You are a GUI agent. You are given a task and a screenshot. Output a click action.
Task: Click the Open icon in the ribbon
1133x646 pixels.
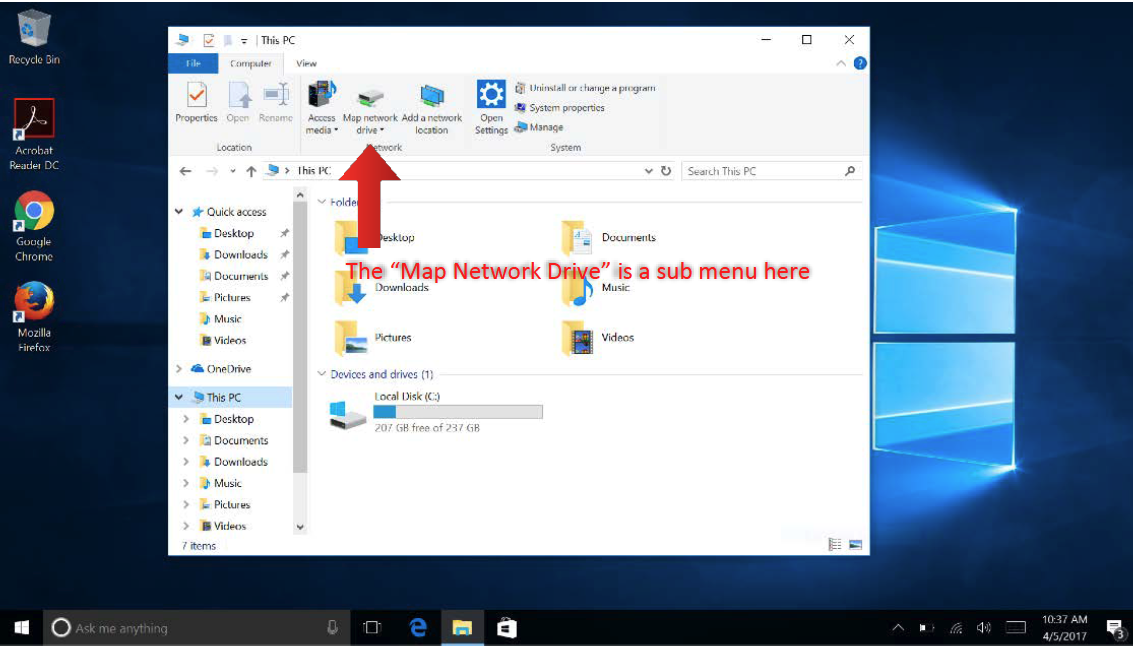(238, 103)
